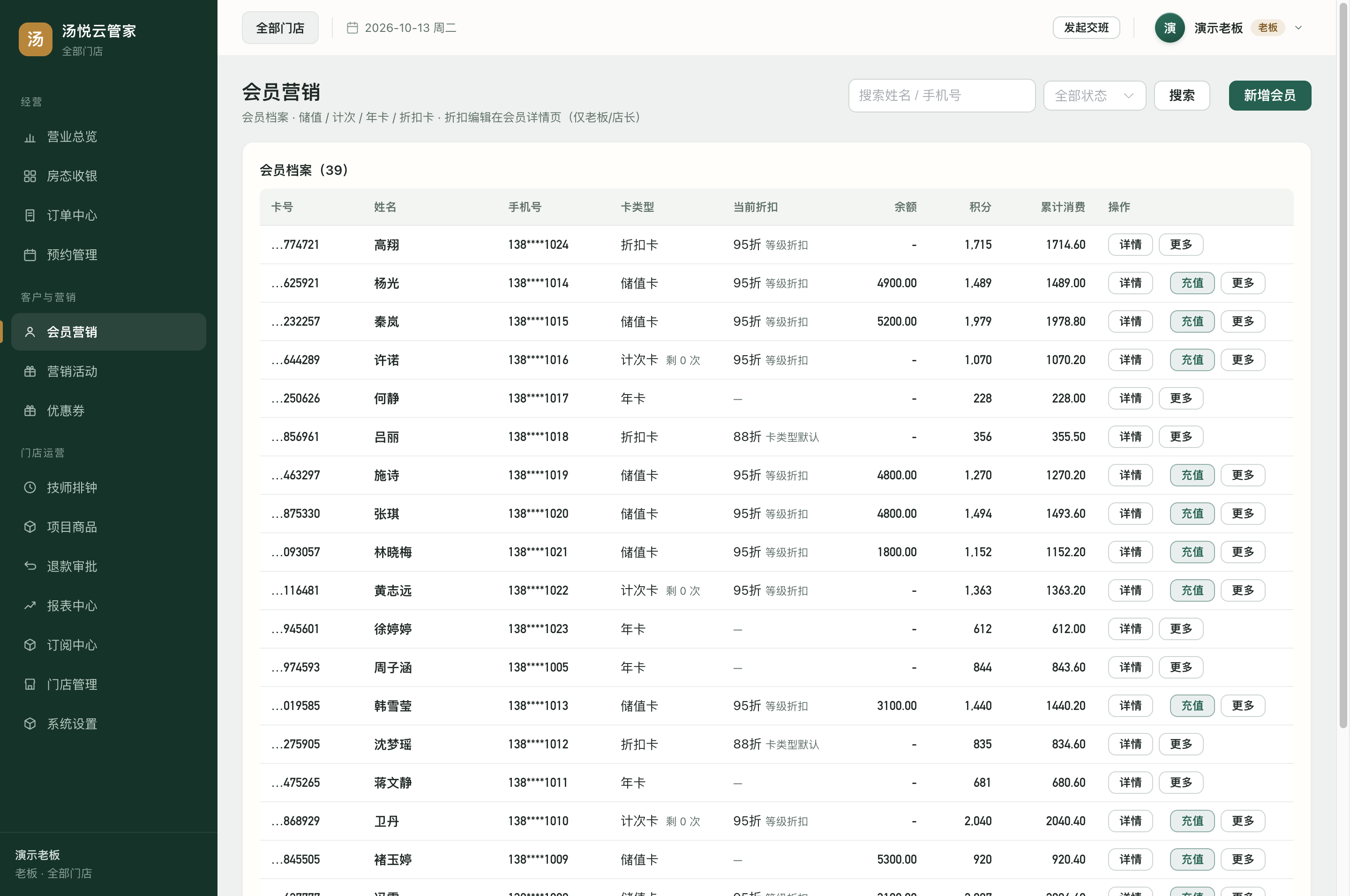Image resolution: width=1350 pixels, height=896 pixels.
Task: Click card number …093057
Action: point(295,553)
